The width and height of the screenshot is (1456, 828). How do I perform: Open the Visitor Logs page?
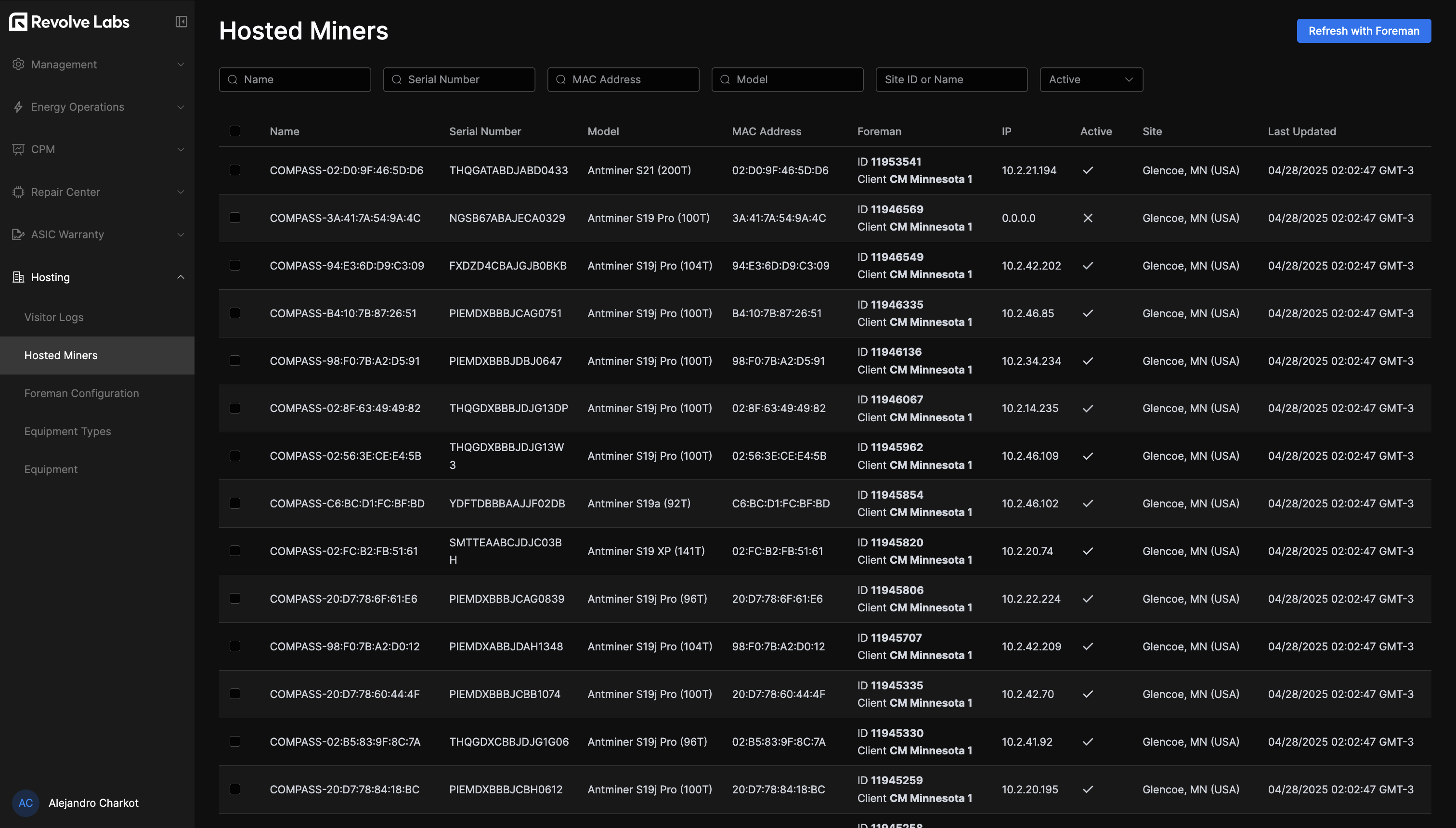[x=53, y=317]
